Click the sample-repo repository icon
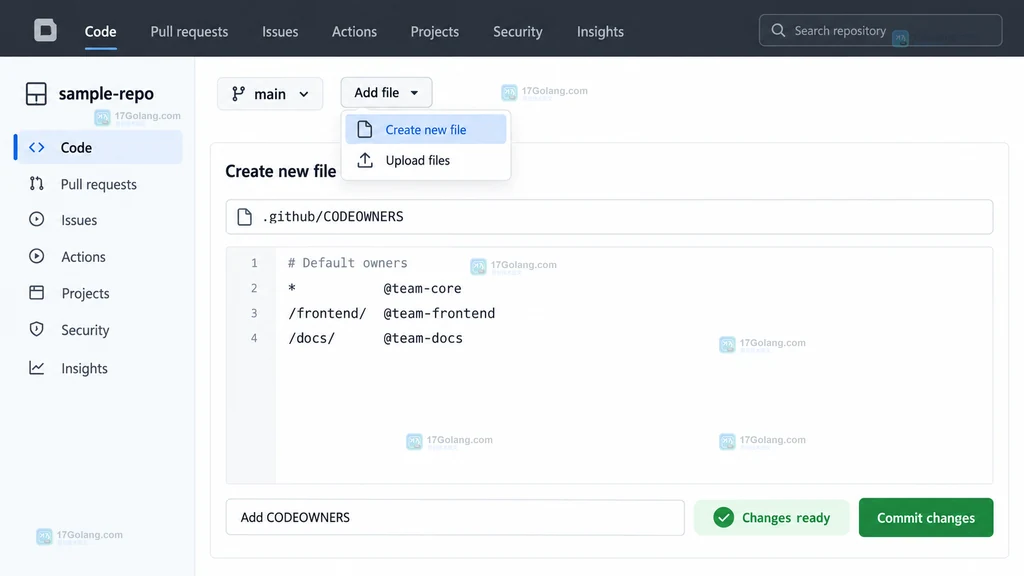Screen dimensions: 1024x576 coord(36,93)
